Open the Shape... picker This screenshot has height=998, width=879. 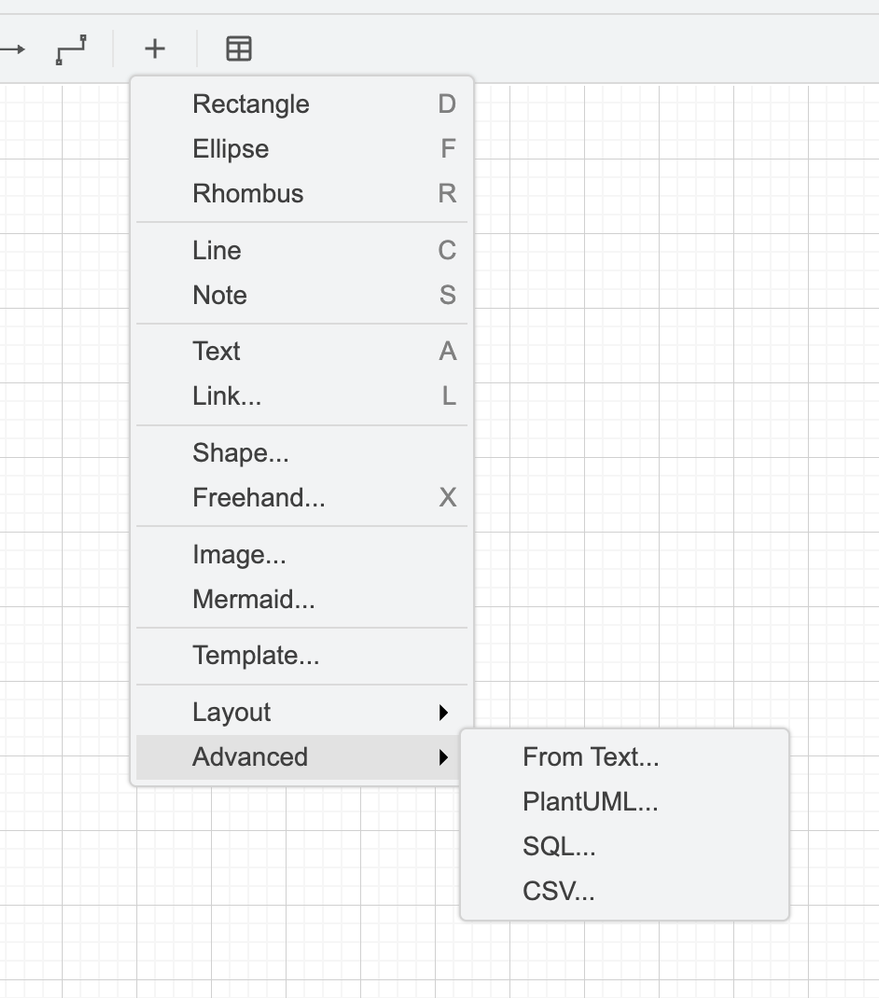click(241, 453)
